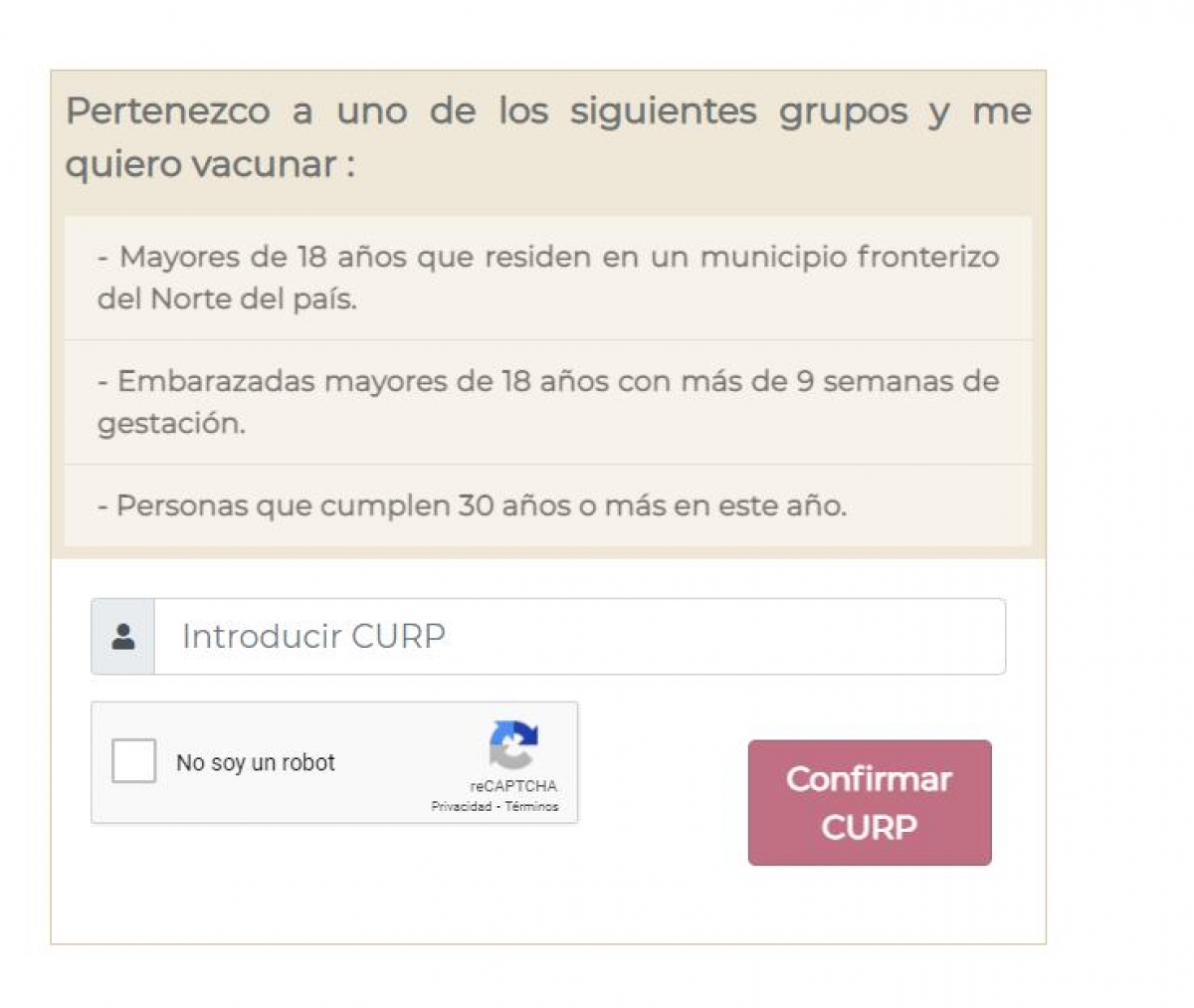
Task: Open the Privacidad link in reCAPTCHA
Action: tap(461, 807)
